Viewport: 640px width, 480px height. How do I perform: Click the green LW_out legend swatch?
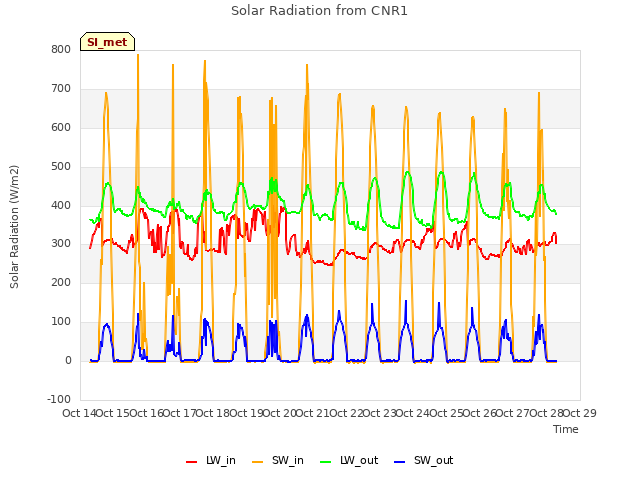[x=326, y=462]
